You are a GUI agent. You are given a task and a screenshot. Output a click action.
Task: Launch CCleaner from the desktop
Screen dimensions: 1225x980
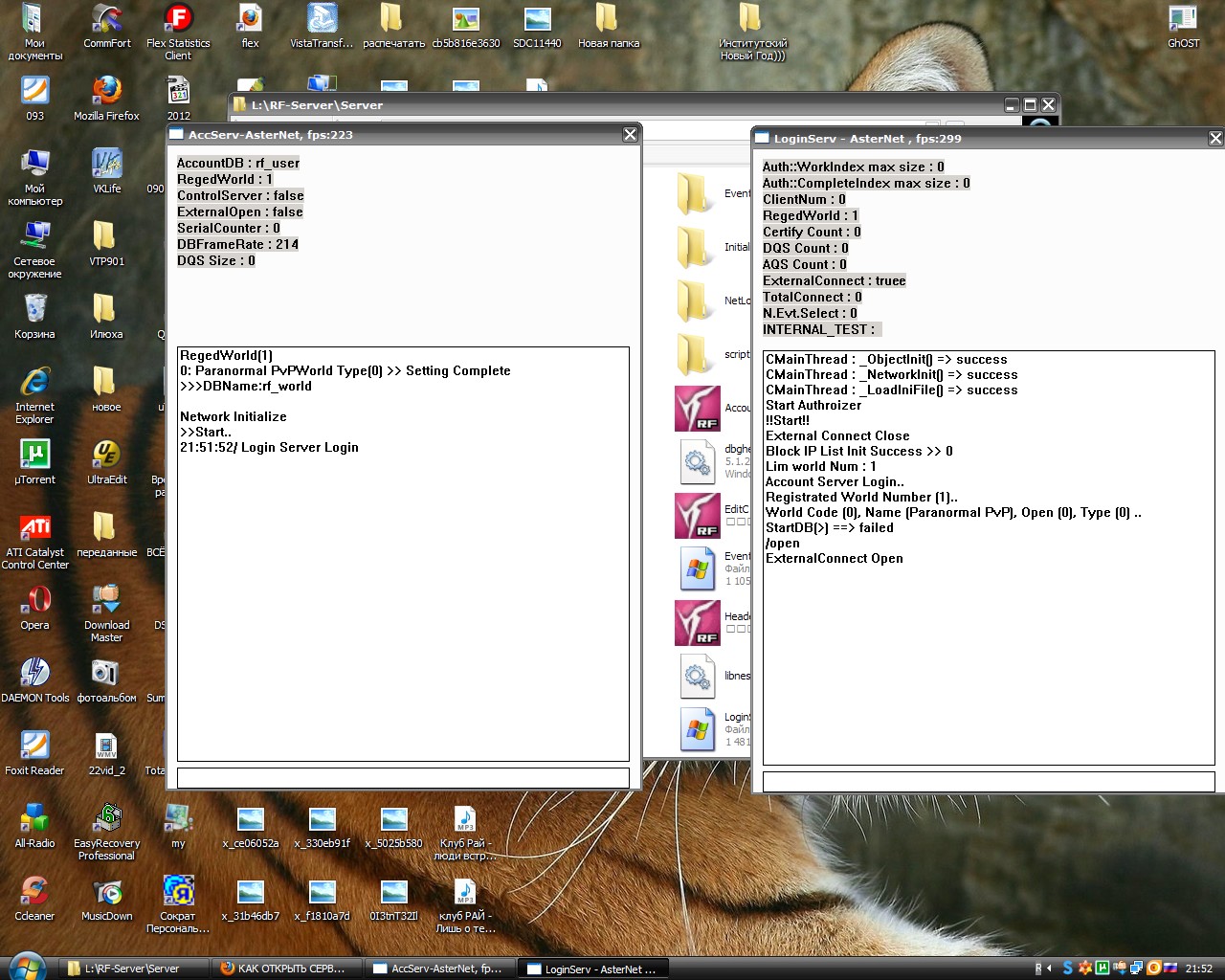[34, 892]
